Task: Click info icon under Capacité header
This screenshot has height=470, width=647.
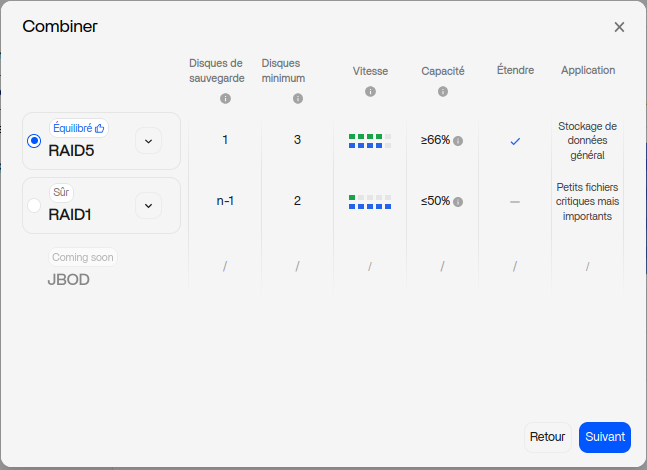Action: (442, 92)
